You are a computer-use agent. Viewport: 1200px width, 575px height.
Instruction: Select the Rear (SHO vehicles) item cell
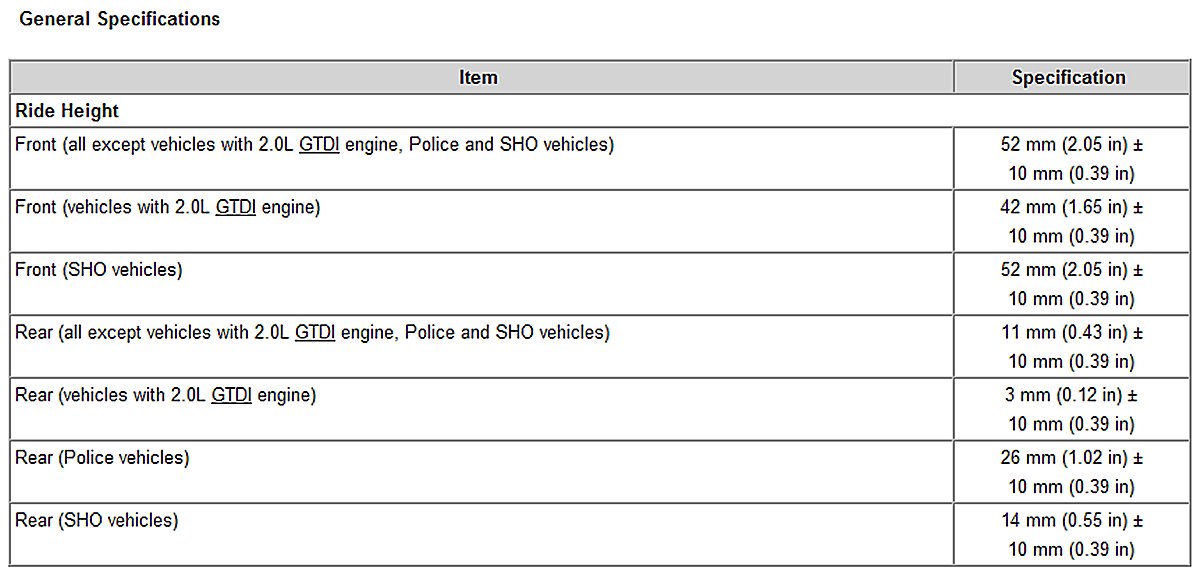97,520
